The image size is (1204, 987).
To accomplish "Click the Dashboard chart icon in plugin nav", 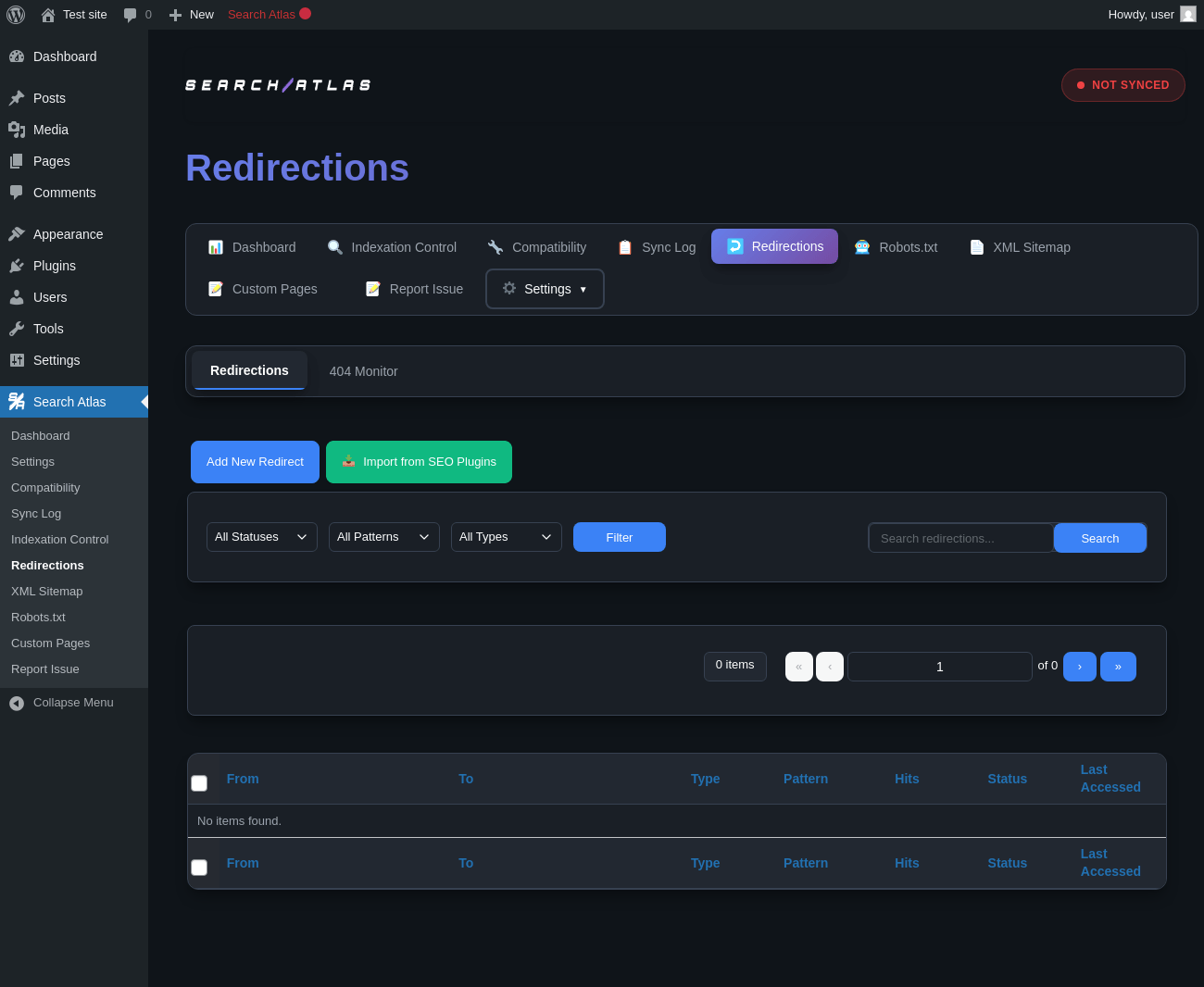I will pos(216,247).
